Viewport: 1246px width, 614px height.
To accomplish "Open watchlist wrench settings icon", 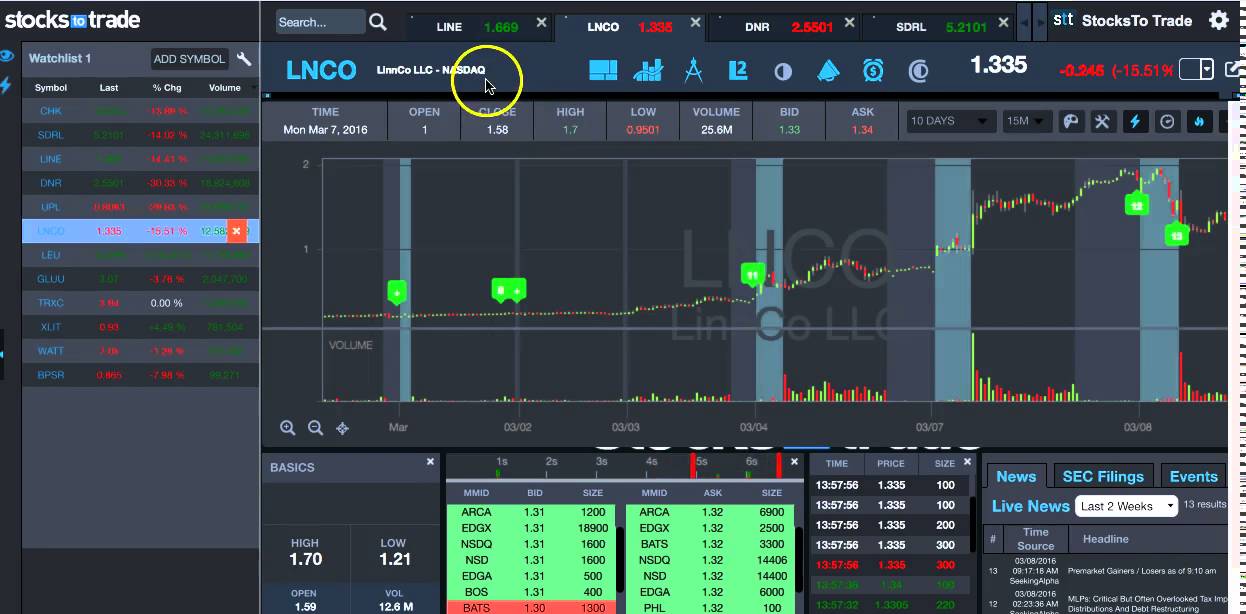I will [x=244, y=59].
